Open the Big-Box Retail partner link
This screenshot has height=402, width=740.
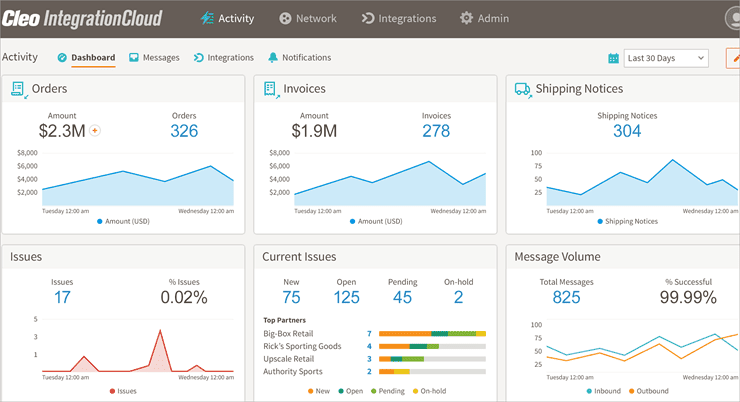point(289,333)
